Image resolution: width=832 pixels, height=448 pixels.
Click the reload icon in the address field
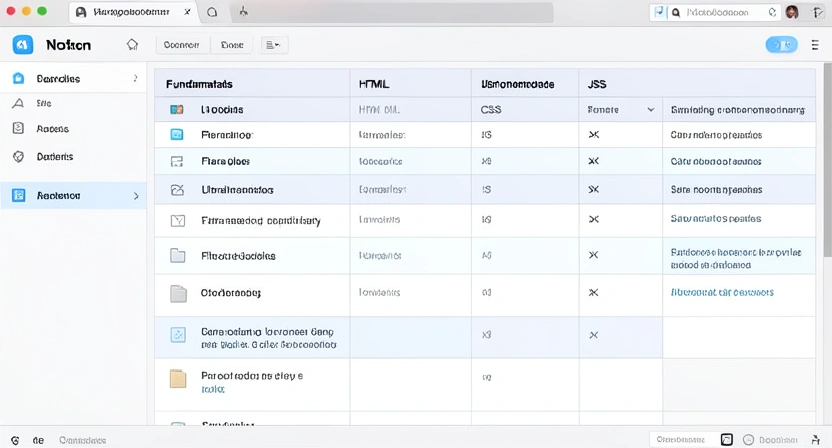click(x=772, y=12)
